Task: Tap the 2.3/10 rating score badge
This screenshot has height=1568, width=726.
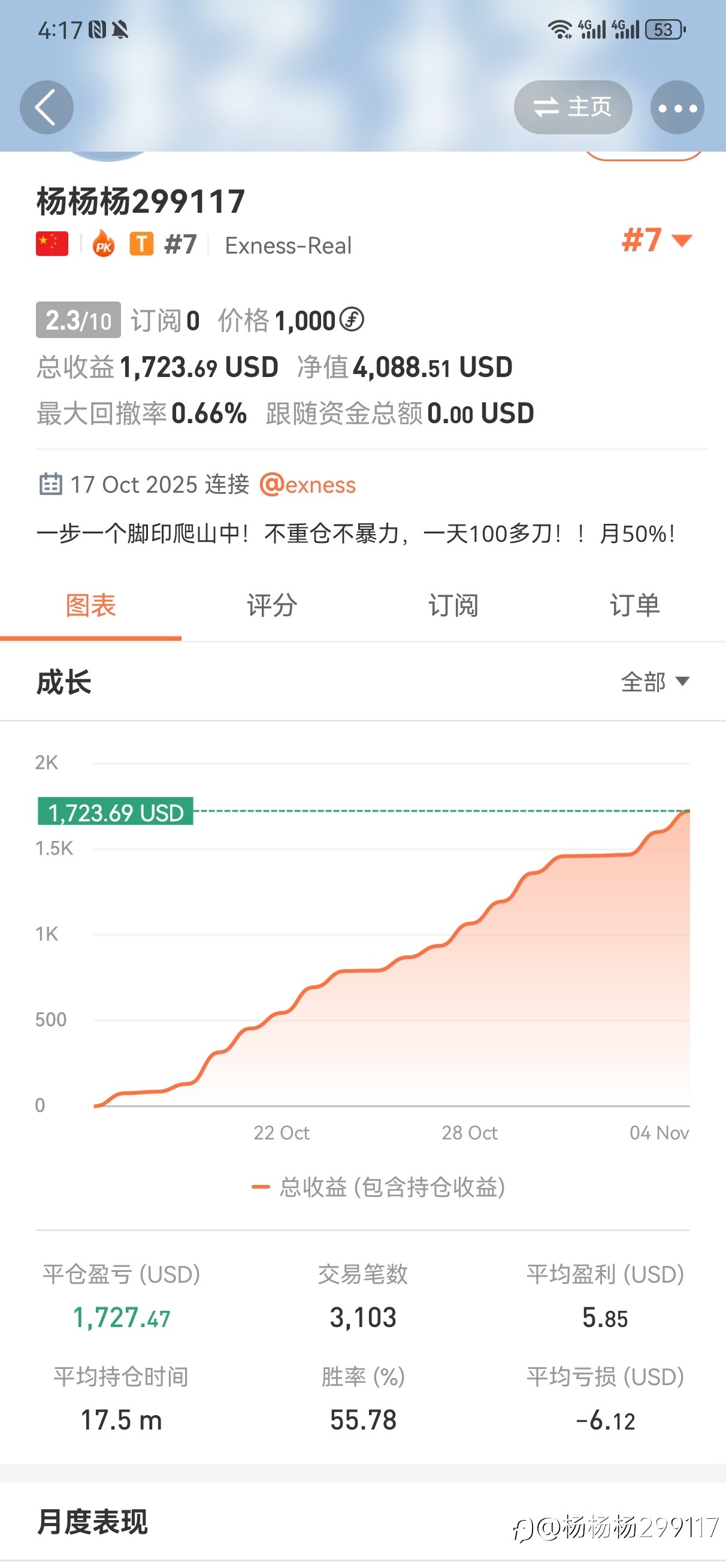Action: [78, 320]
